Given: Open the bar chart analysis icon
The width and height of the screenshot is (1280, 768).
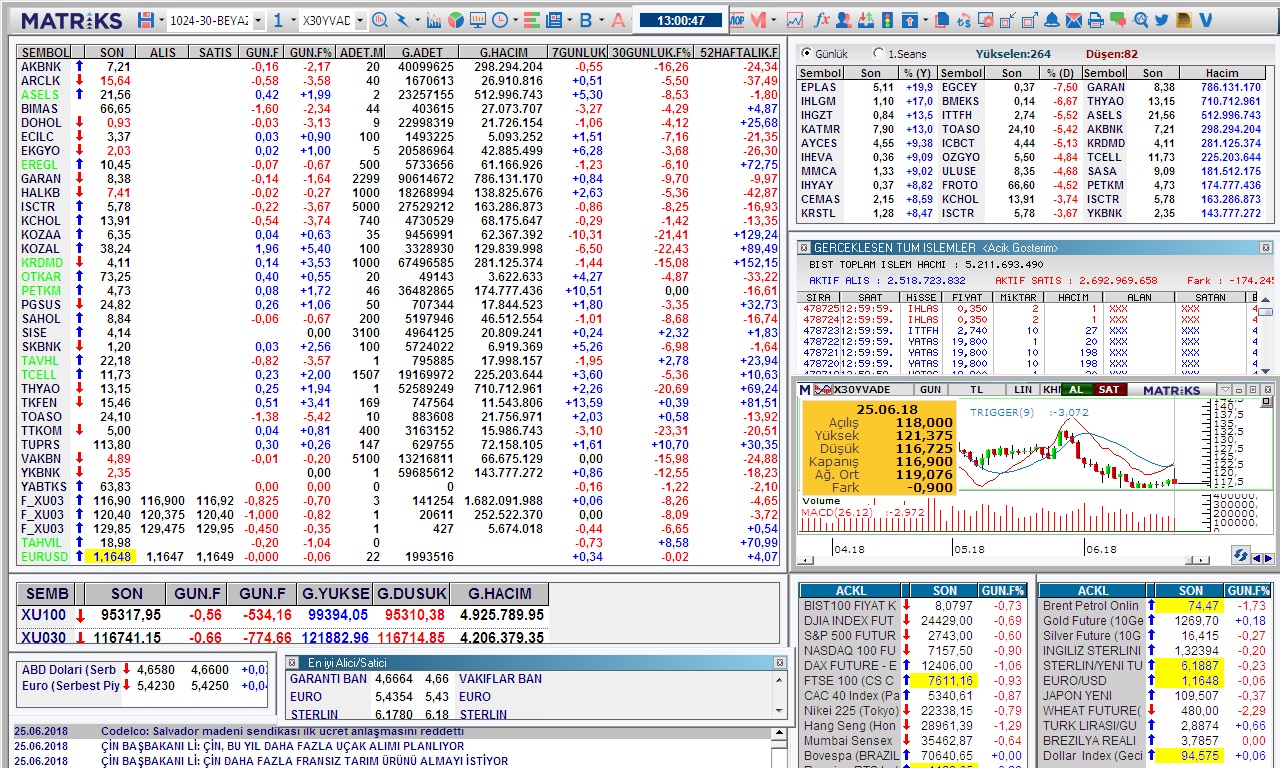Looking at the screenshot, I should click(434, 20).
